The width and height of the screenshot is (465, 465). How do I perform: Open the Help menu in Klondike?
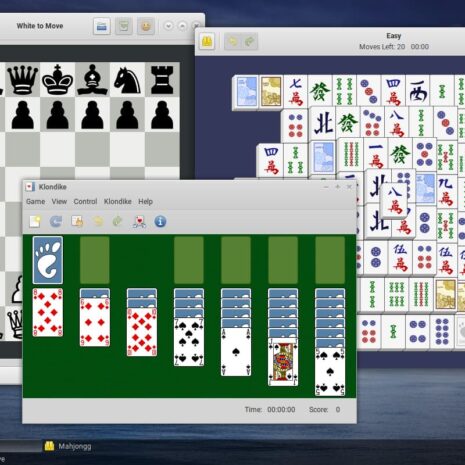pos(145,202)
